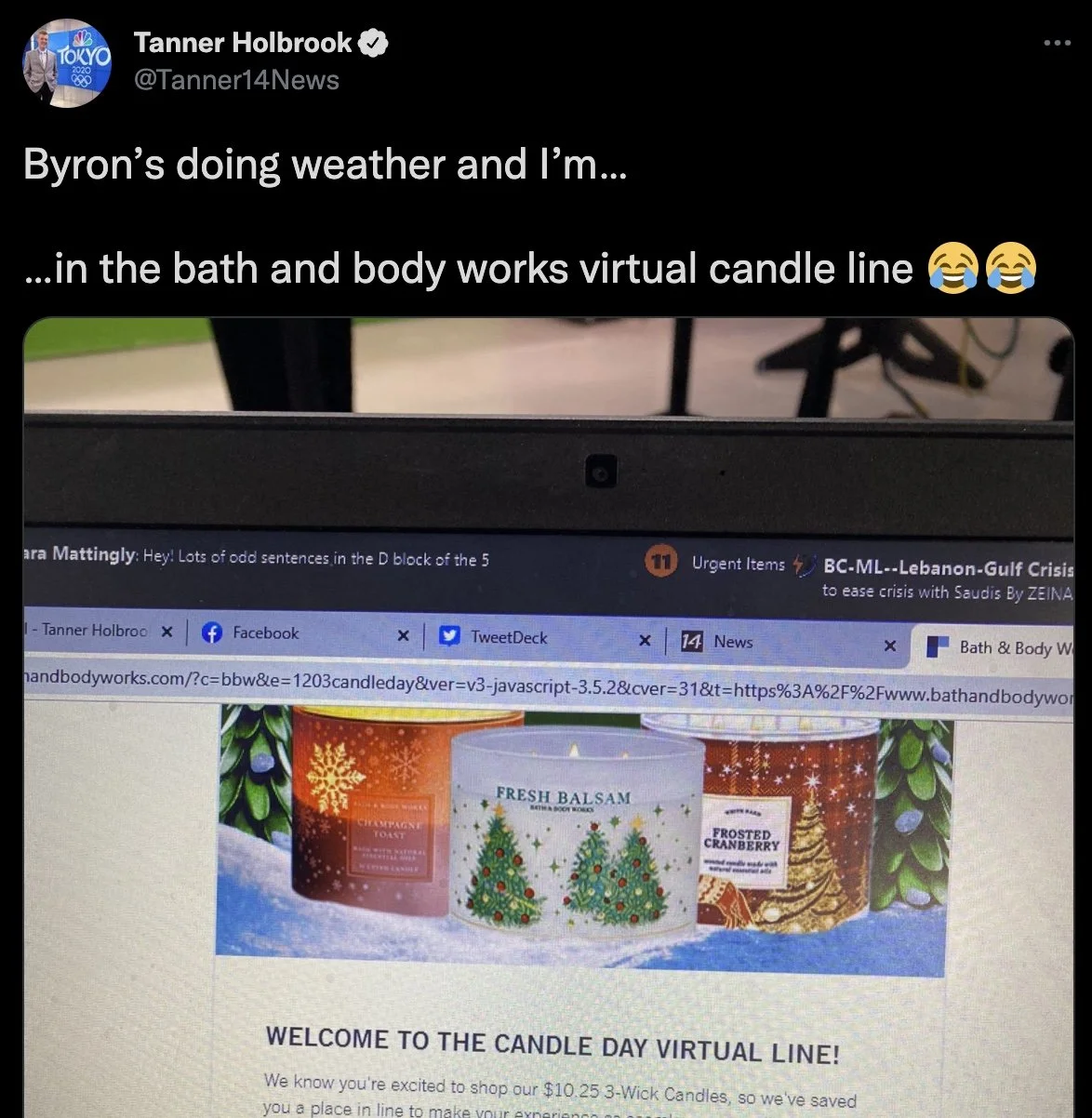Click the verified badge beside Tanner Holbrook
Screen dimensions: 1092x1118
pyautogui.click(x=375, y=42)
